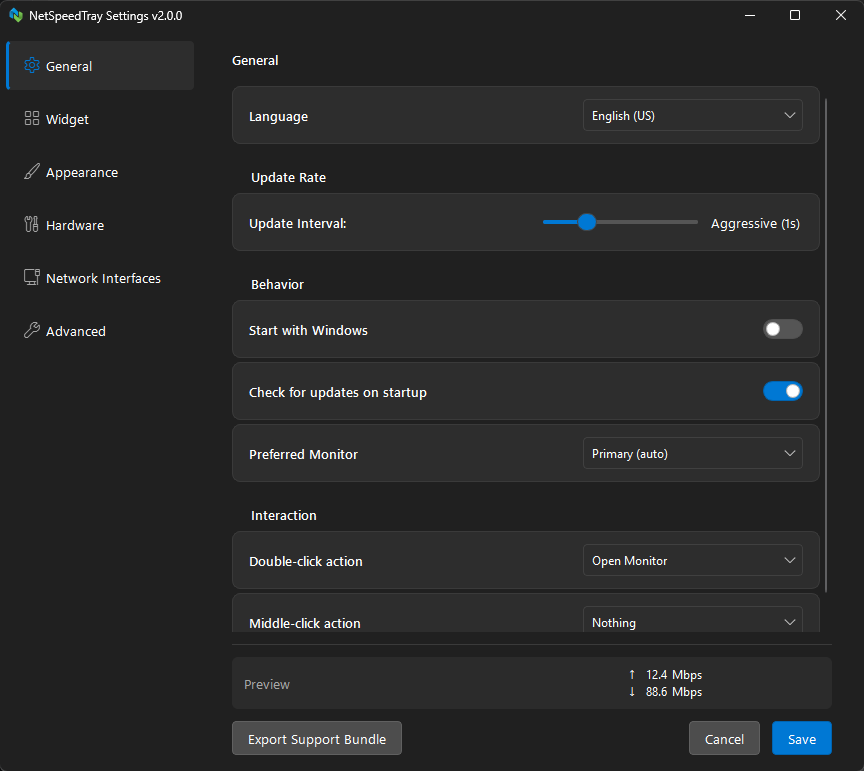Click the right end of Update Interval track

[695, 222]
